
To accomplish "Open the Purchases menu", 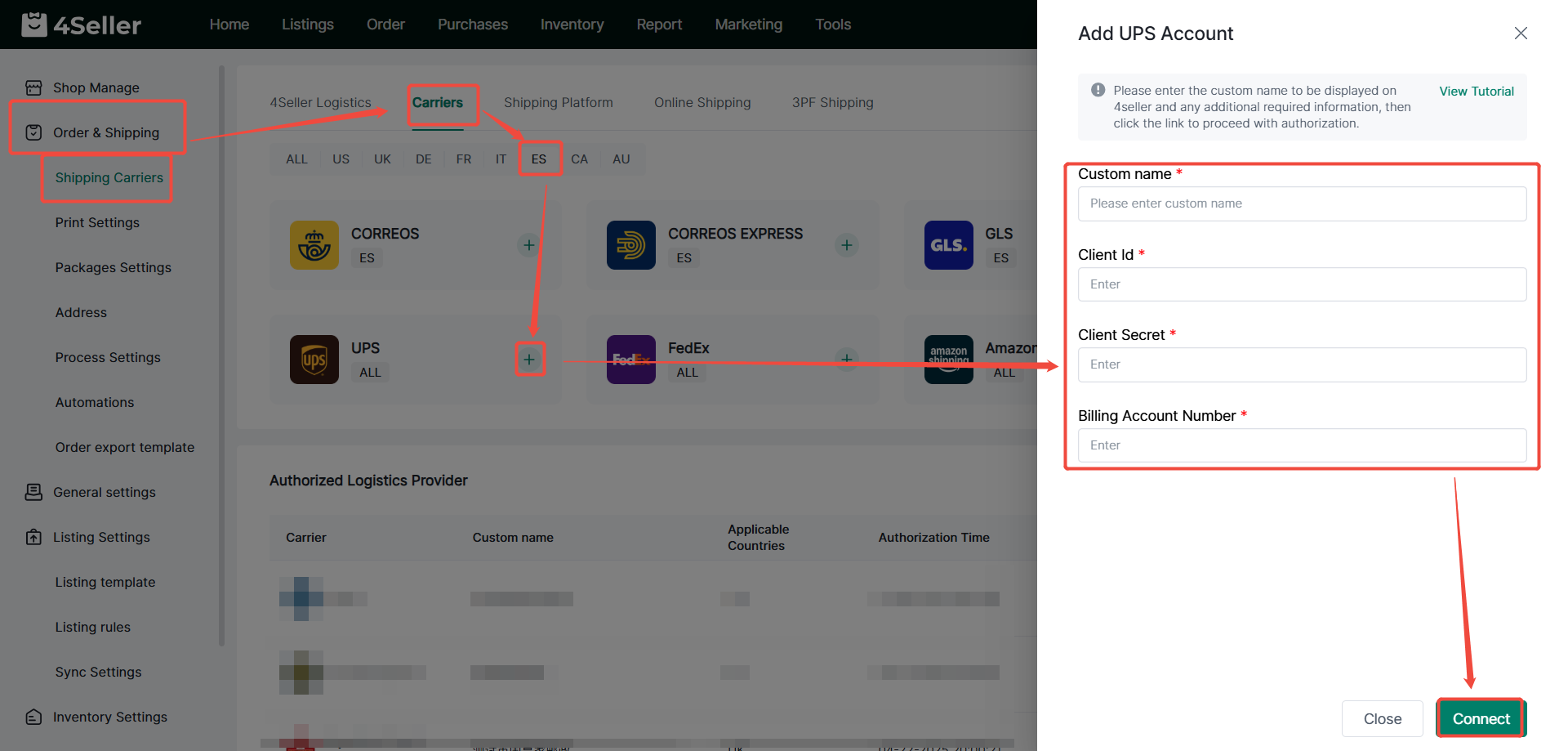I will [x=473, y=25].
